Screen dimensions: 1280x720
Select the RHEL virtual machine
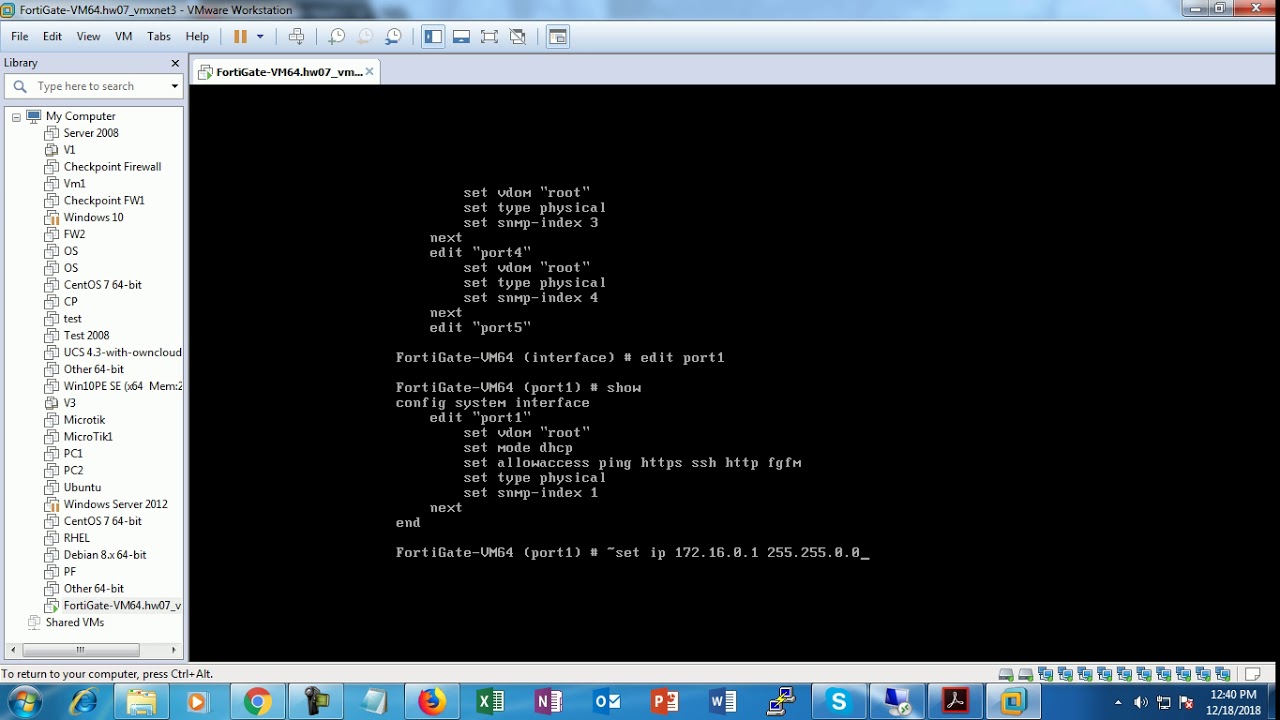coord(76,538)
